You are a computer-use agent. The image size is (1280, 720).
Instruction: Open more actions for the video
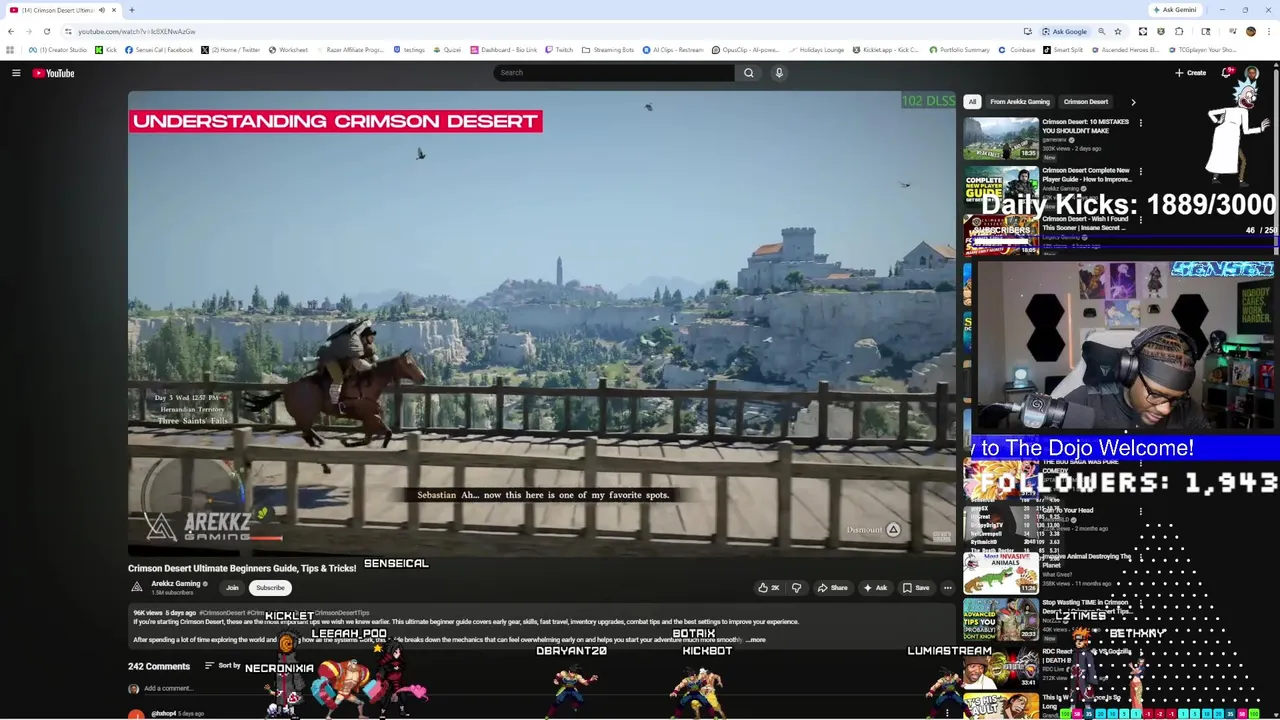tap(947, 588)
